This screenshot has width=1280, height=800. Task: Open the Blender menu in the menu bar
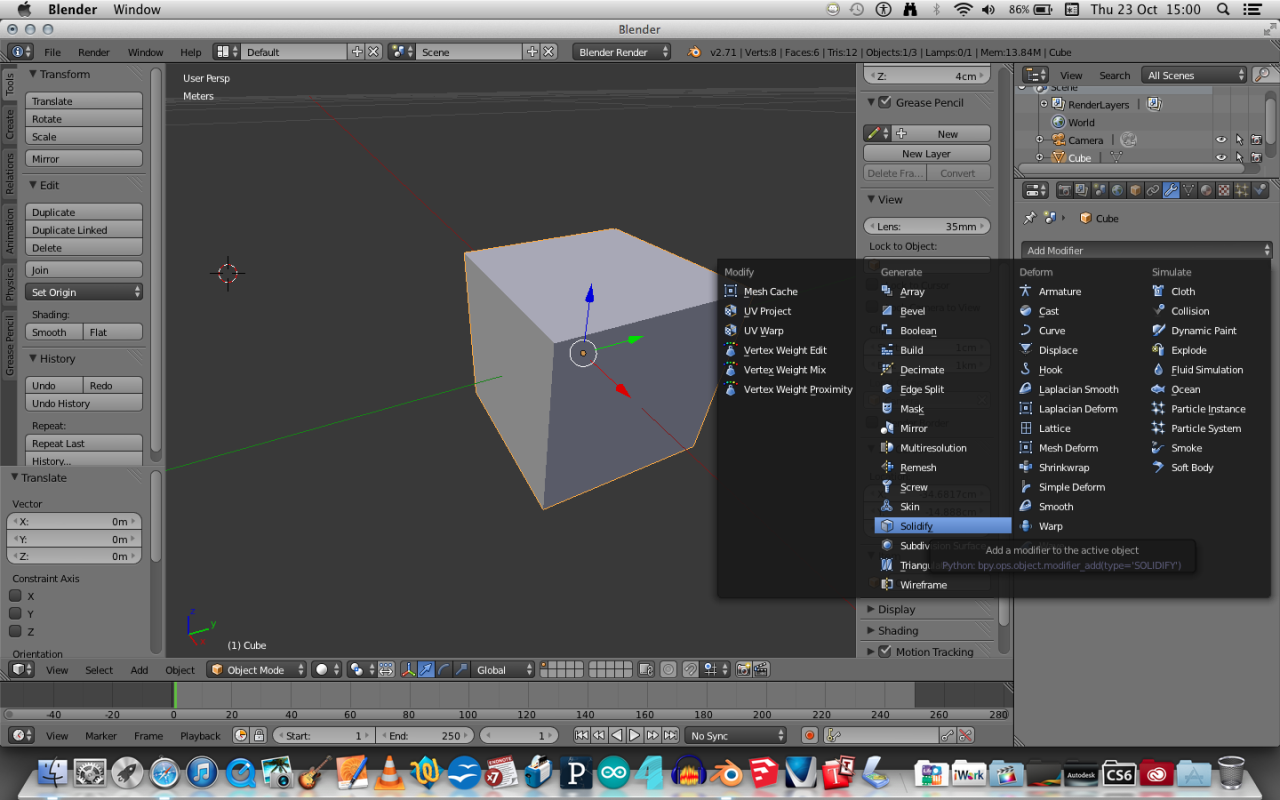pyautogui.click(x=72, y=9)
